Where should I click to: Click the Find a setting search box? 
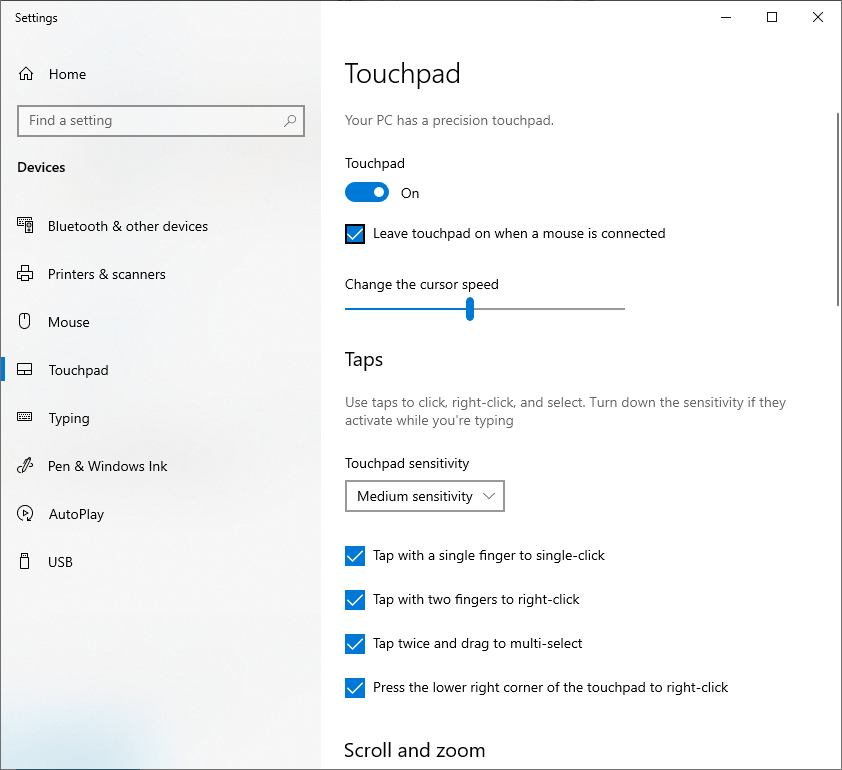click(150, 121)
